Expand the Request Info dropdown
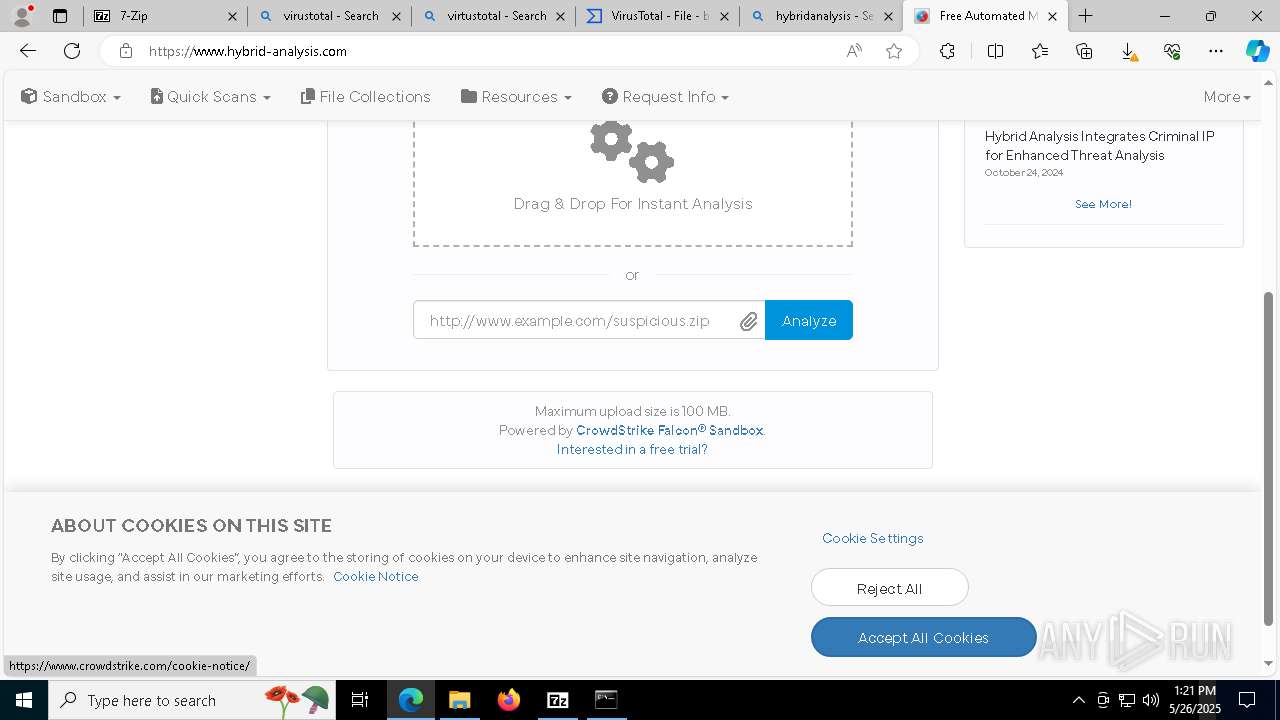Image resolution: width=1280 pixels, height=720 pixels. tap(665, 97)
